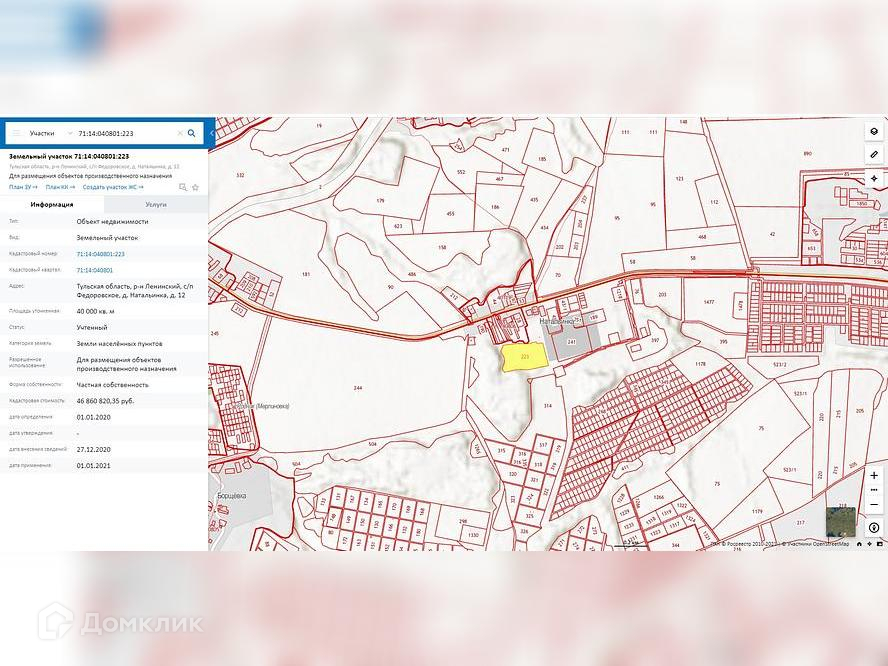Image resolution: width=888 pixels, height=666 pixels.
Task: Collapse the left info panel arrow
Action: pyautogui.click(x=211, y=133)
